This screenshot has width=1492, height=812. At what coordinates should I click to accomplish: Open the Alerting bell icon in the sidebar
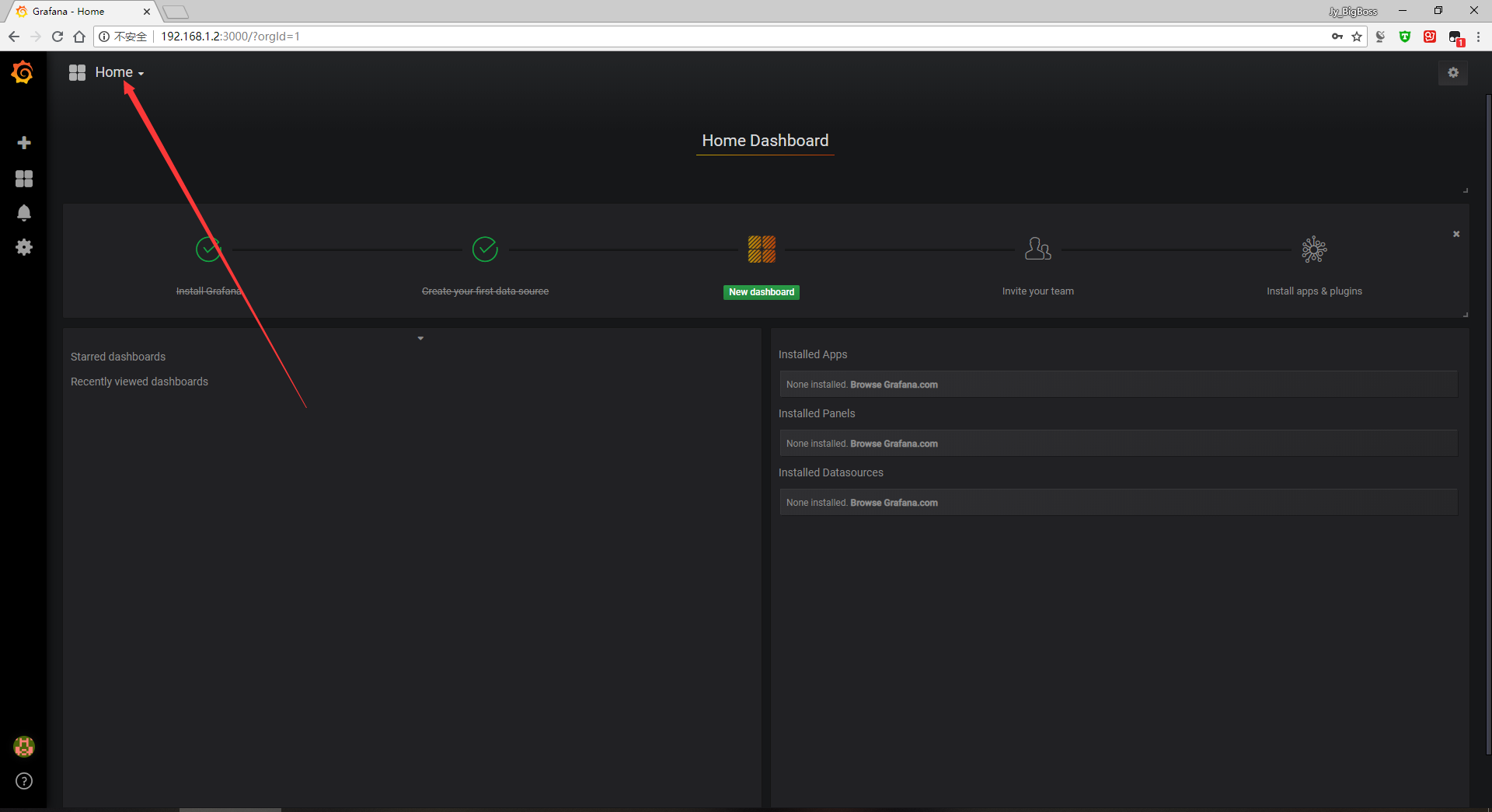click(x=24, y=213)
